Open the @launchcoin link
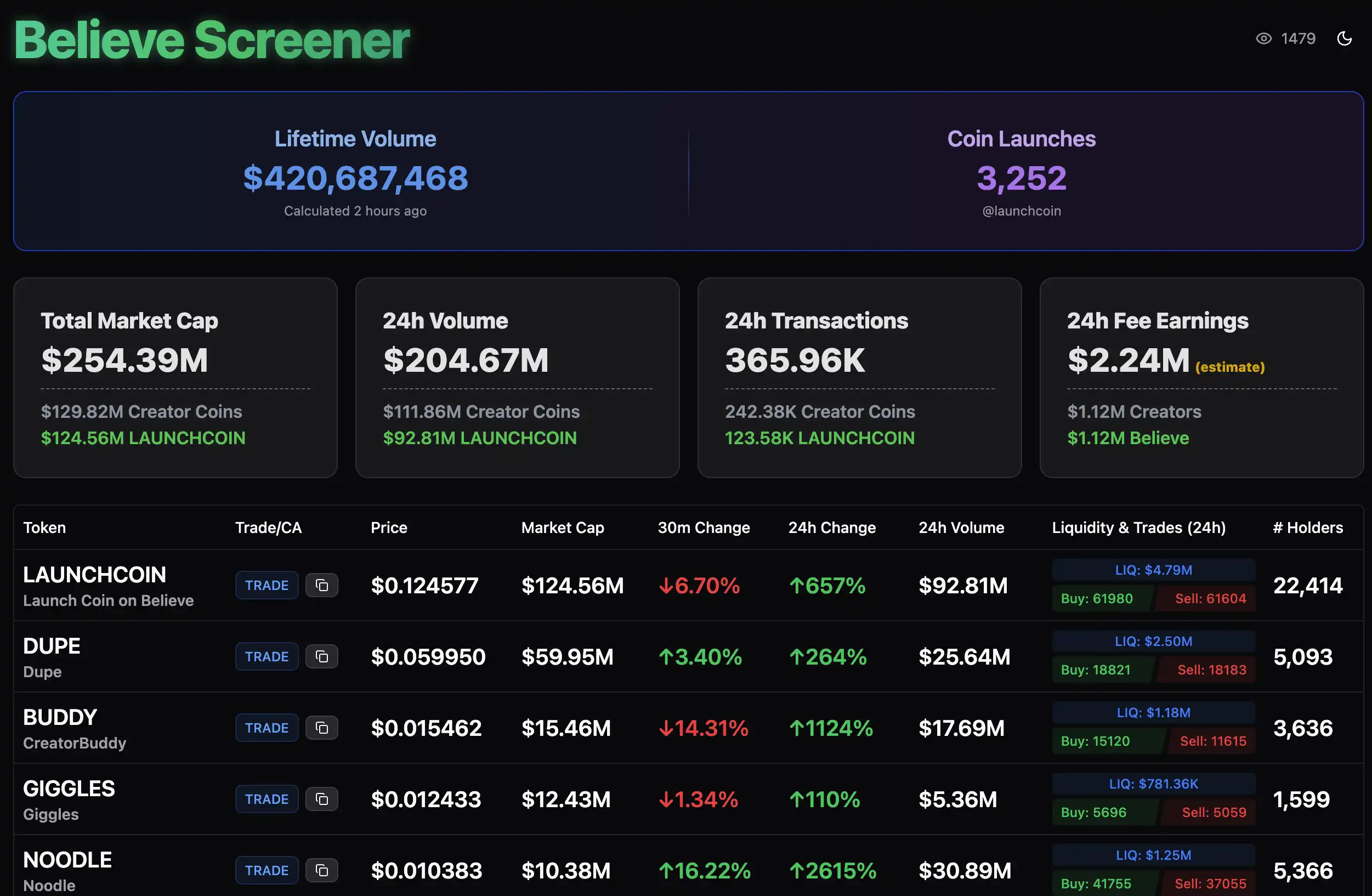Viewport: 1372px width, 896px height. pos(1021,211)
